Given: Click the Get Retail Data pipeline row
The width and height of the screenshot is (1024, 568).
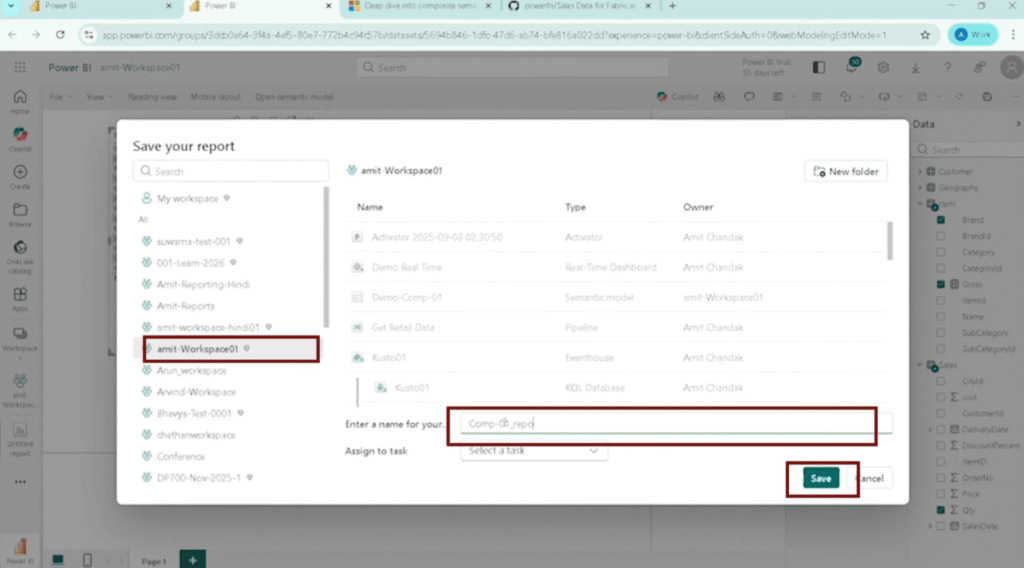Looking at the screenshot, I should click(616, 328).
